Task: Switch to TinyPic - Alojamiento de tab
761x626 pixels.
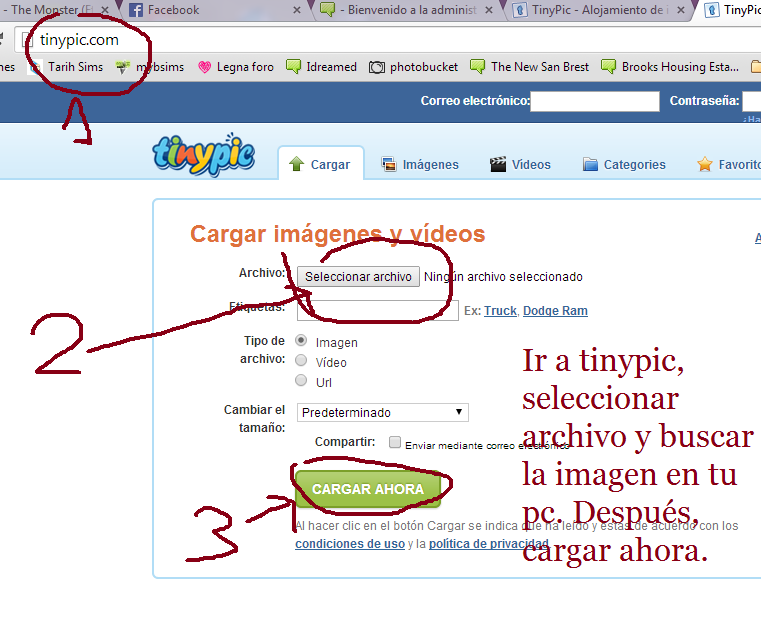Action: (599, 10)
